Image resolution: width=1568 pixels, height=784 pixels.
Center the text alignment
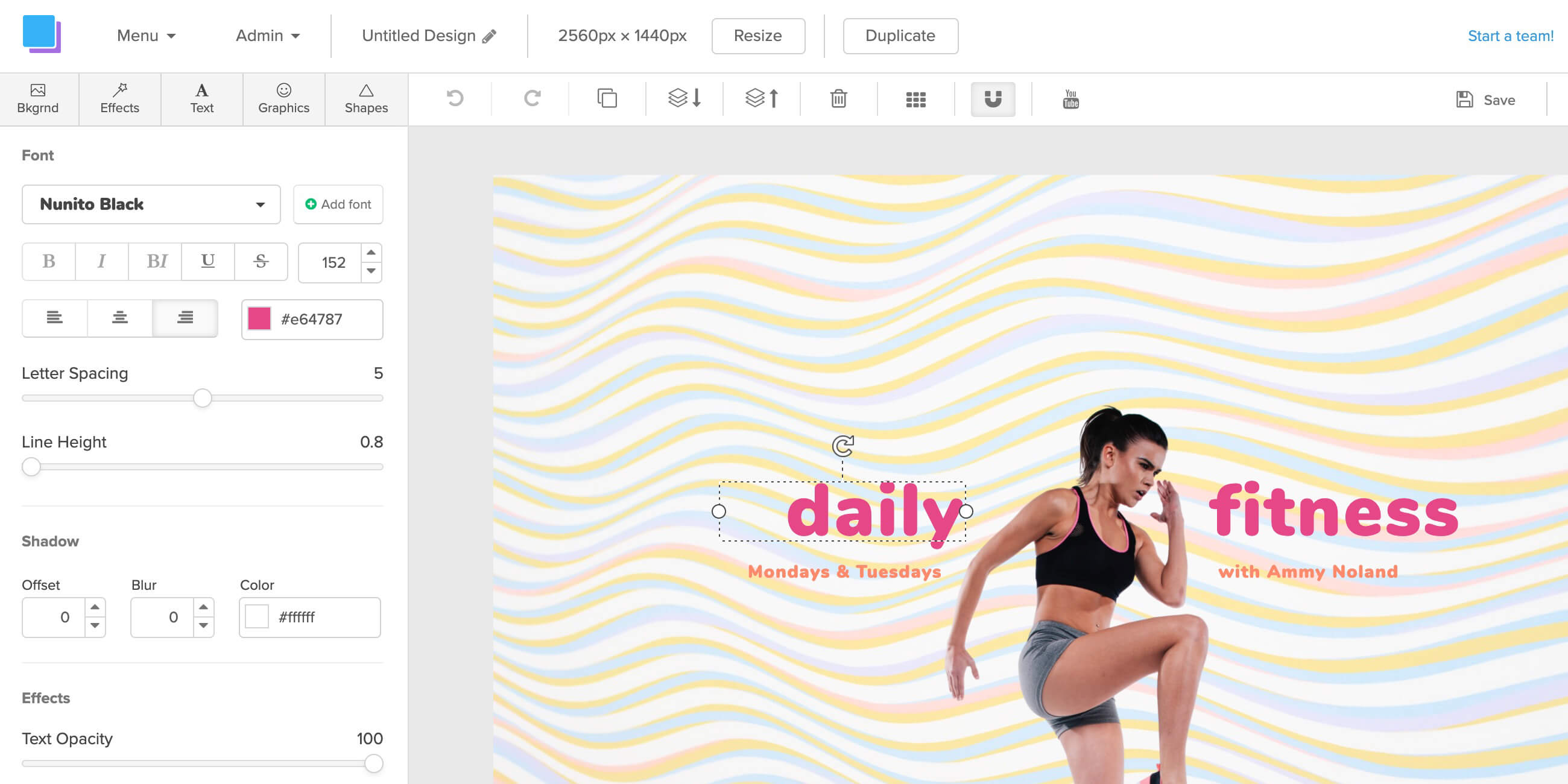[120, 318]
